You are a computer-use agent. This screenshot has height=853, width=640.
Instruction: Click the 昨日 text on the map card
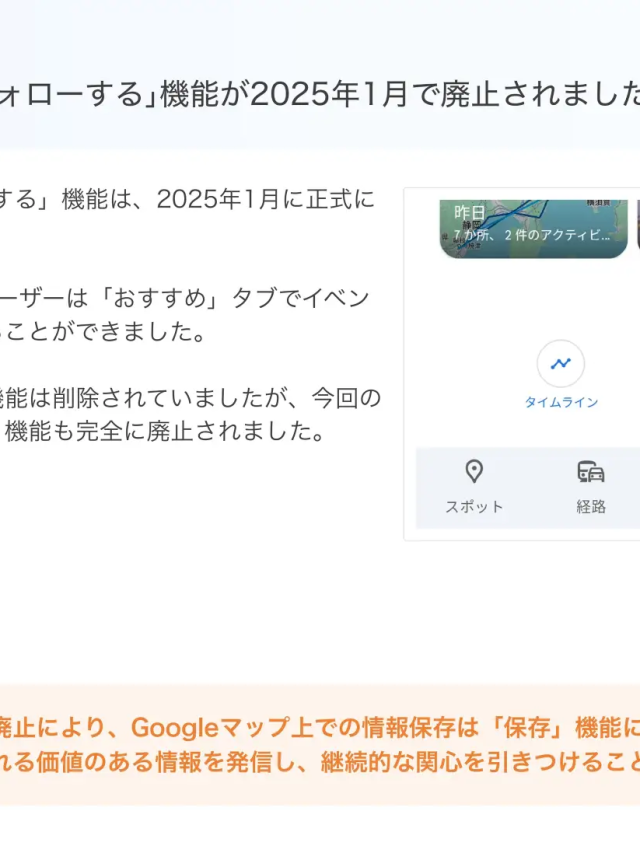coord(470,212)
